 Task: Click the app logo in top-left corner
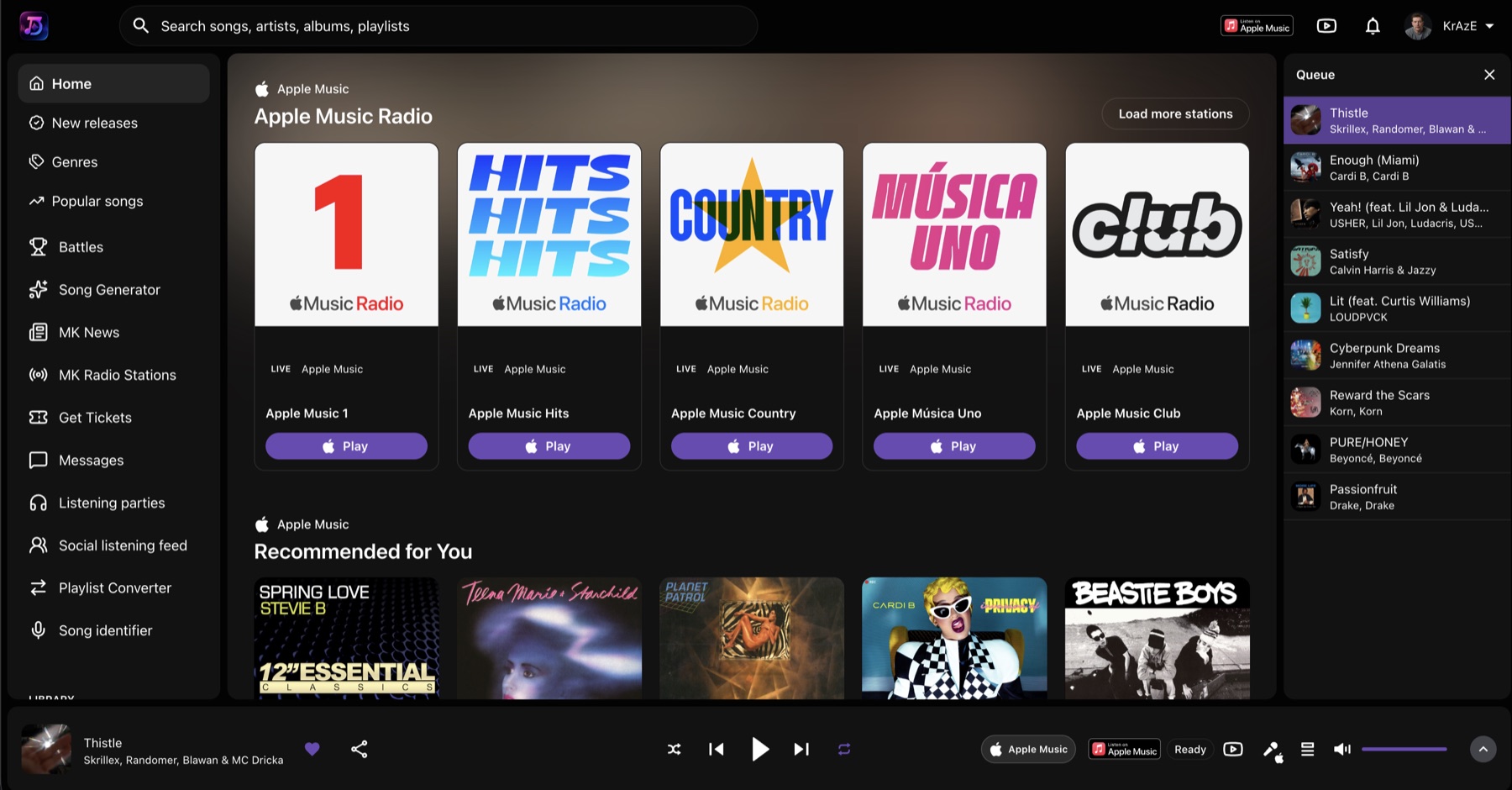pyautogui.click(x=34, y=26)
